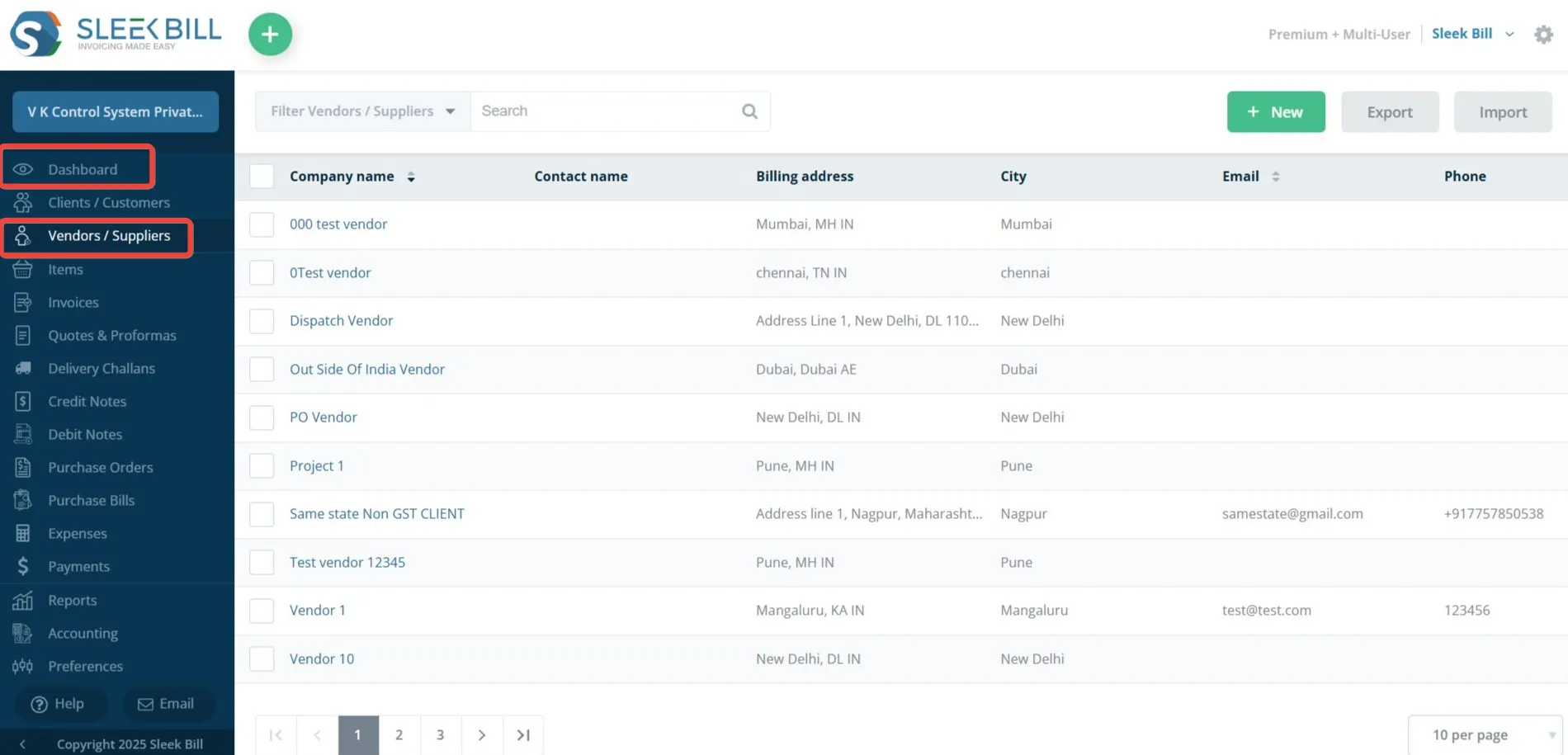Click the Sleek Bill logo
The height and width of the screenshot is (755, 1568).
click(116, 34)
